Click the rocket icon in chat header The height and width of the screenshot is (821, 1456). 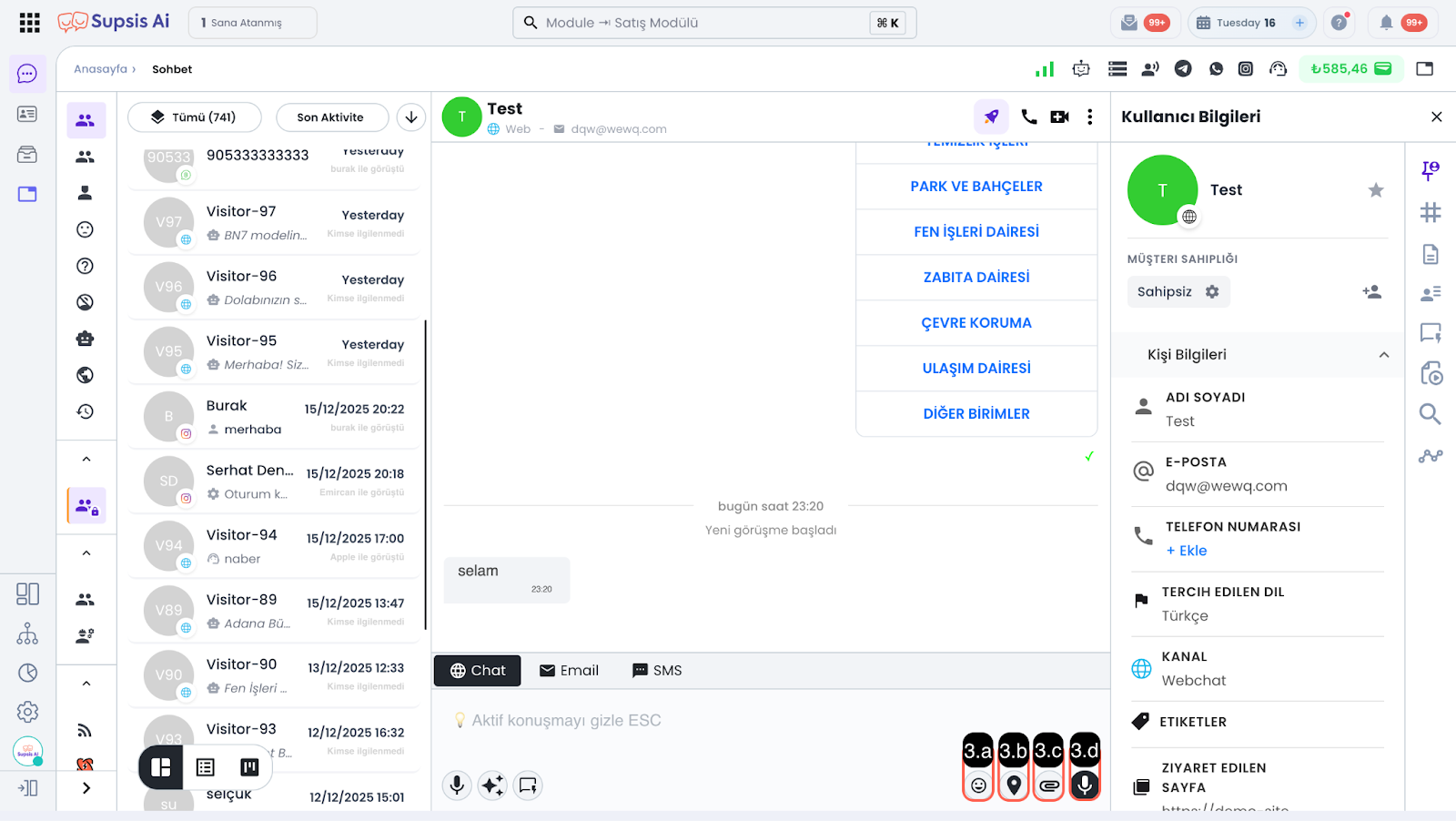coord(991,117)
